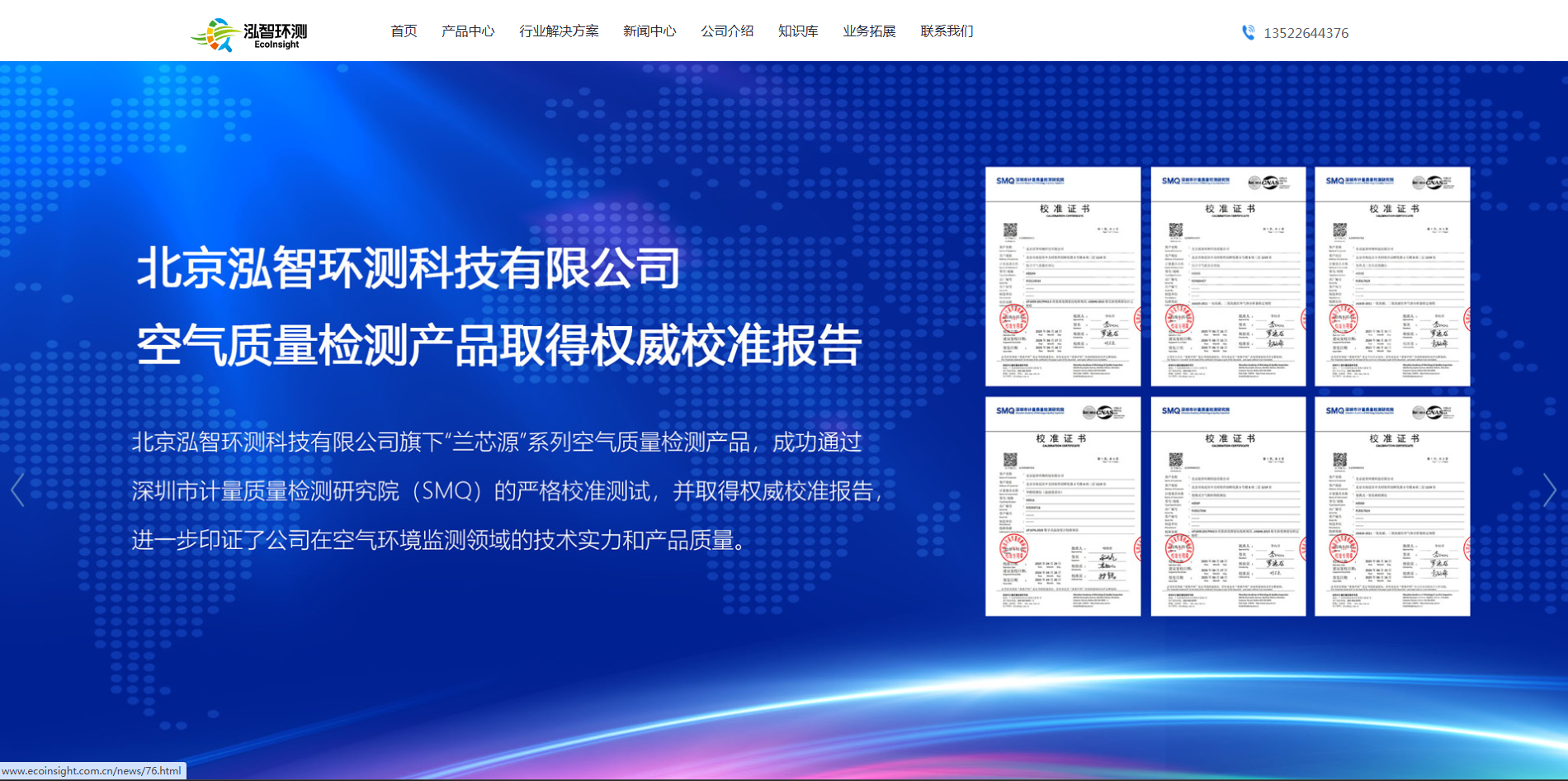This screenshot has width=1568, height=781.
Task: Open the 公司介绍 menu item
Action: click(727, 31)
